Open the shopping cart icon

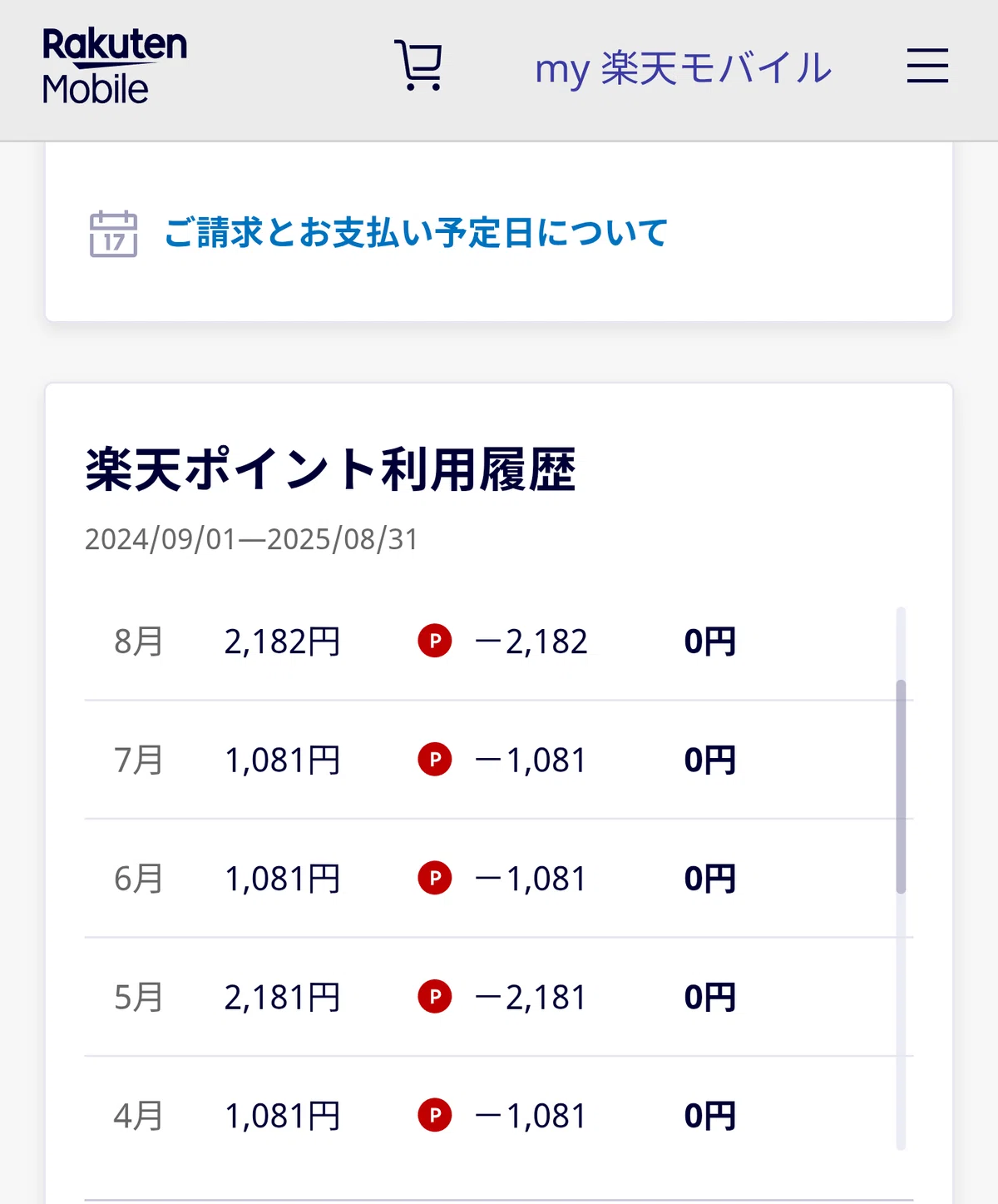point(418,65)
